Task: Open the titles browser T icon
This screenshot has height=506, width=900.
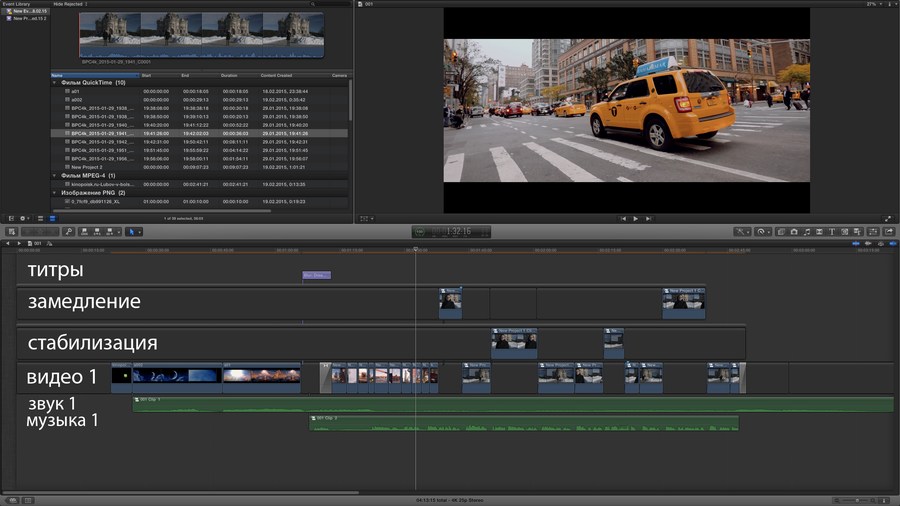Action: pos(832,232)
